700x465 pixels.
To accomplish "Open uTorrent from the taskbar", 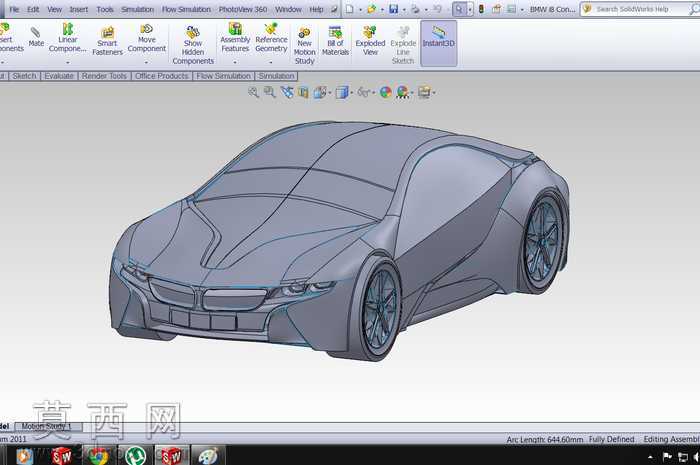I will tap(135, 456).
